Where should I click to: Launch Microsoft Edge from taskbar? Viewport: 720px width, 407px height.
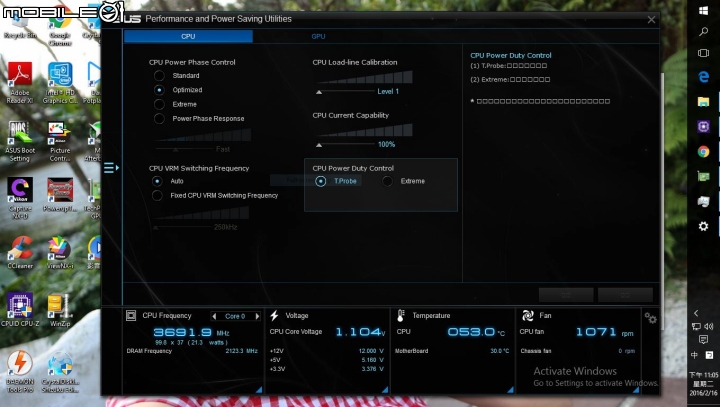(703, 77)
